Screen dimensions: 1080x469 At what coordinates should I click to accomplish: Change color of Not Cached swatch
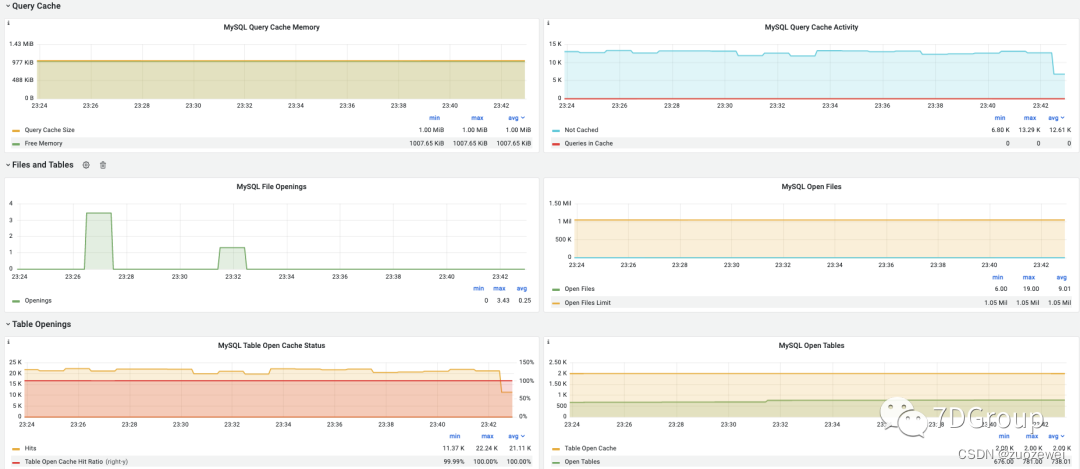556,130
